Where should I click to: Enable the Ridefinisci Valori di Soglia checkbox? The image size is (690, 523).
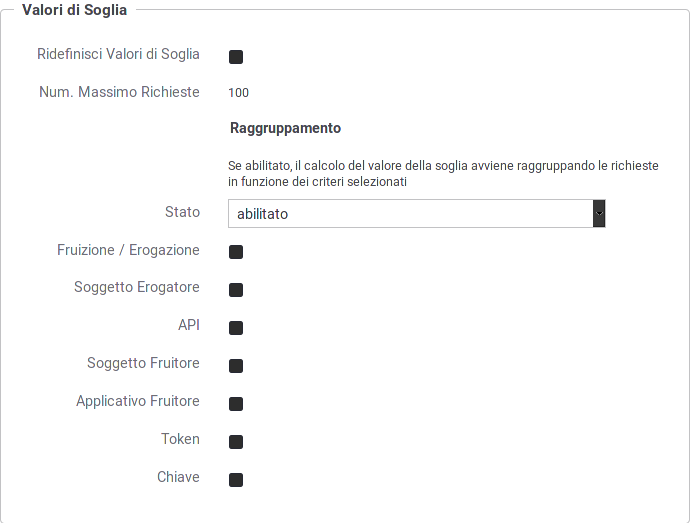[236, 57]
